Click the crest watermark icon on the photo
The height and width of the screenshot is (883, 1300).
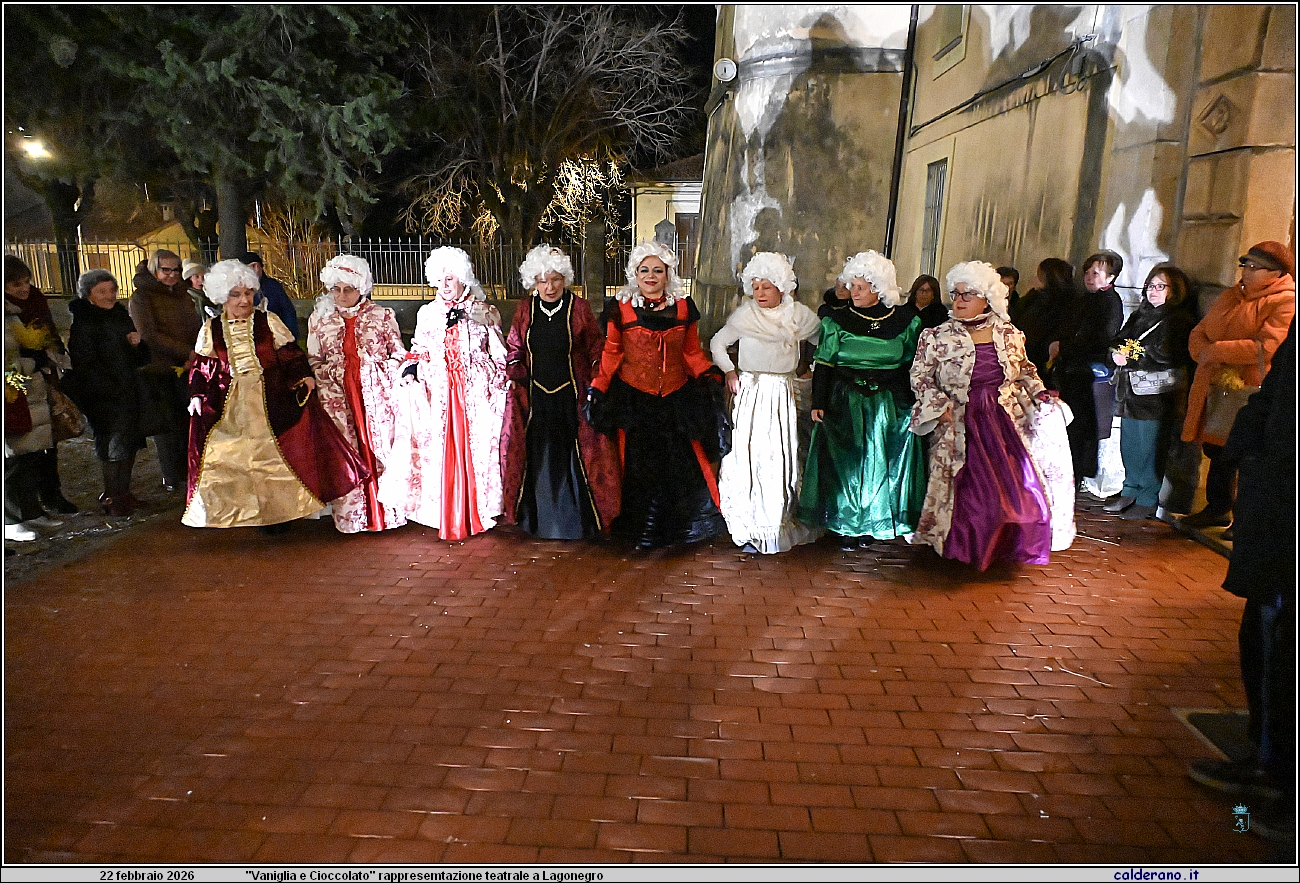(1240, 817)
